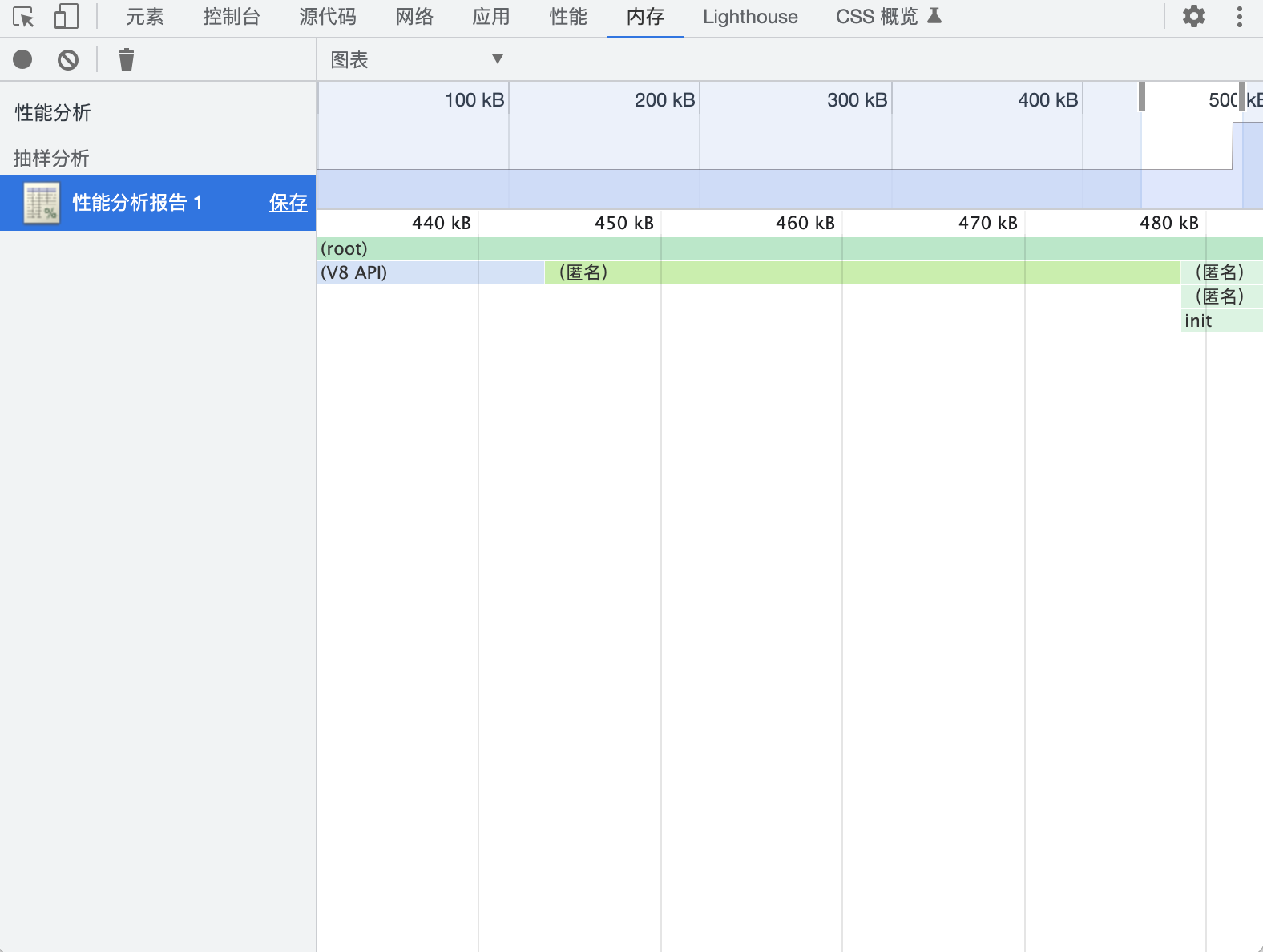Toggle the device toolbar icon
Viewport: 1263px width, 952px height.
[67, 17]
